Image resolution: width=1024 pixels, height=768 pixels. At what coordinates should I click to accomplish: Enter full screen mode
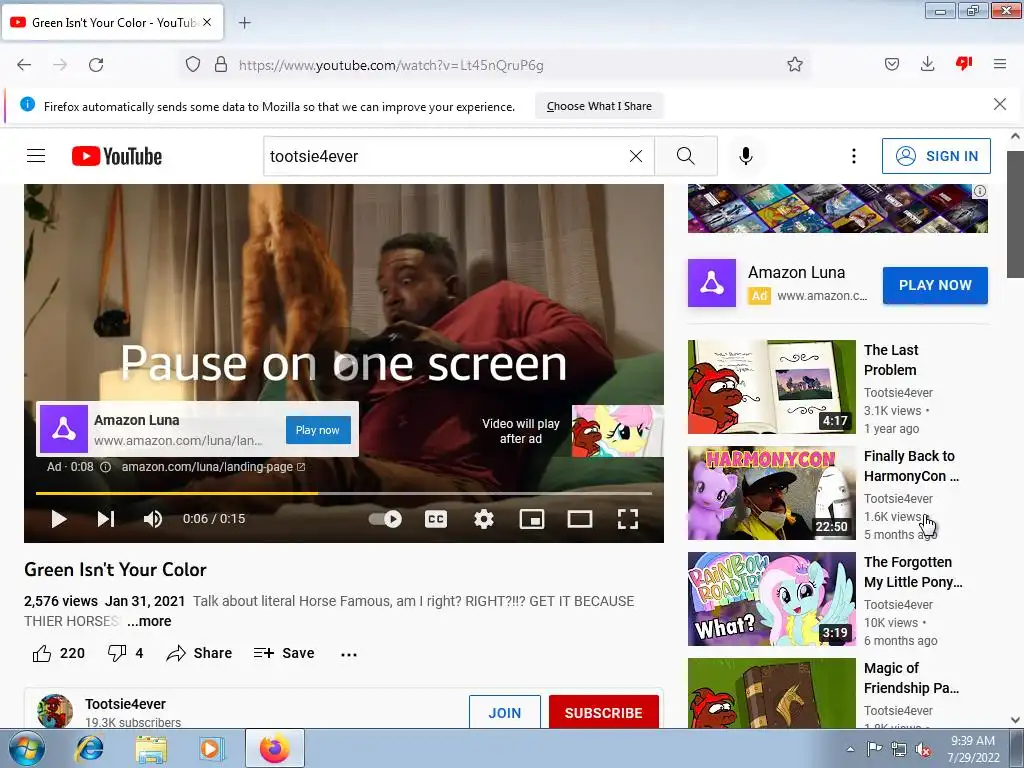628,519
